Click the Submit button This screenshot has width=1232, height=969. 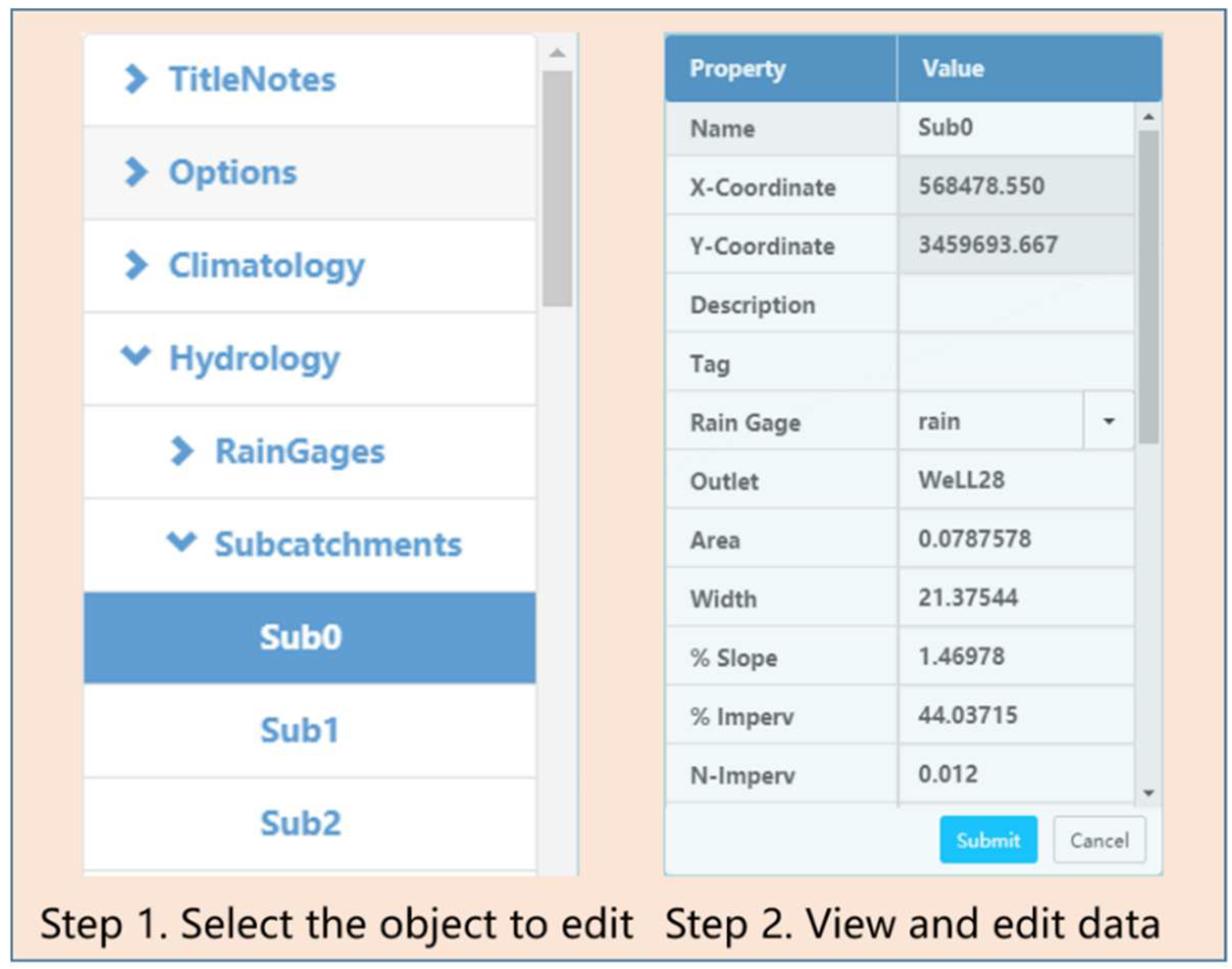click(x=988, y=840)
